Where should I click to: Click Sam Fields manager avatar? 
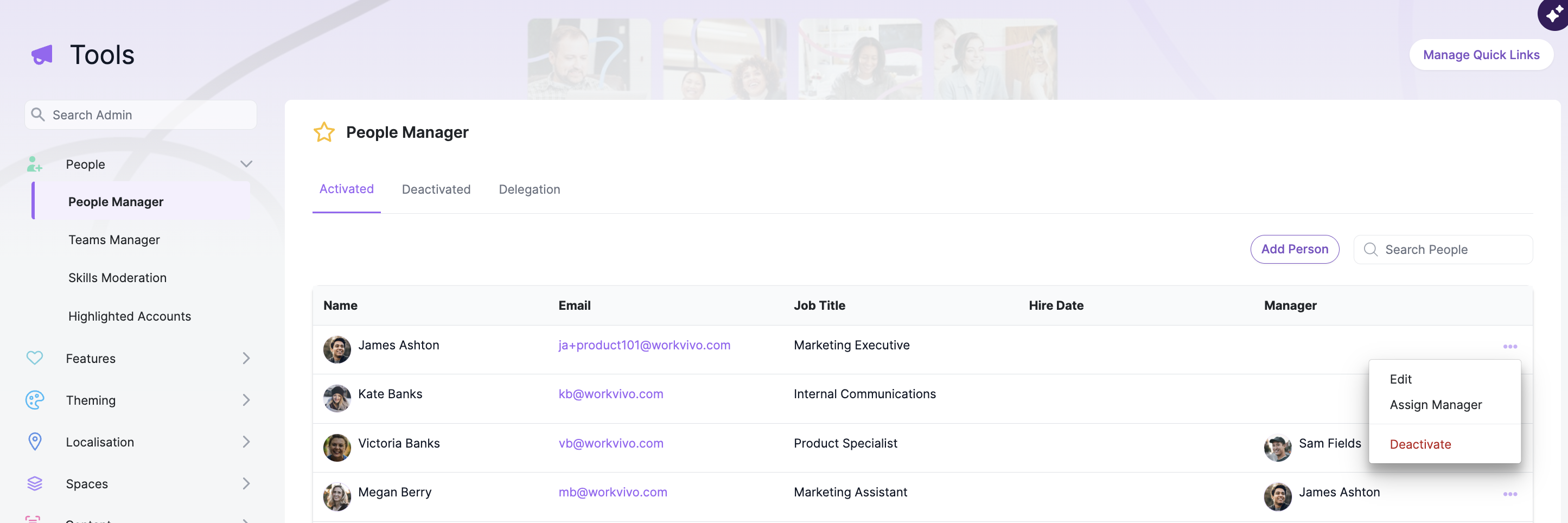point(1277,448)
